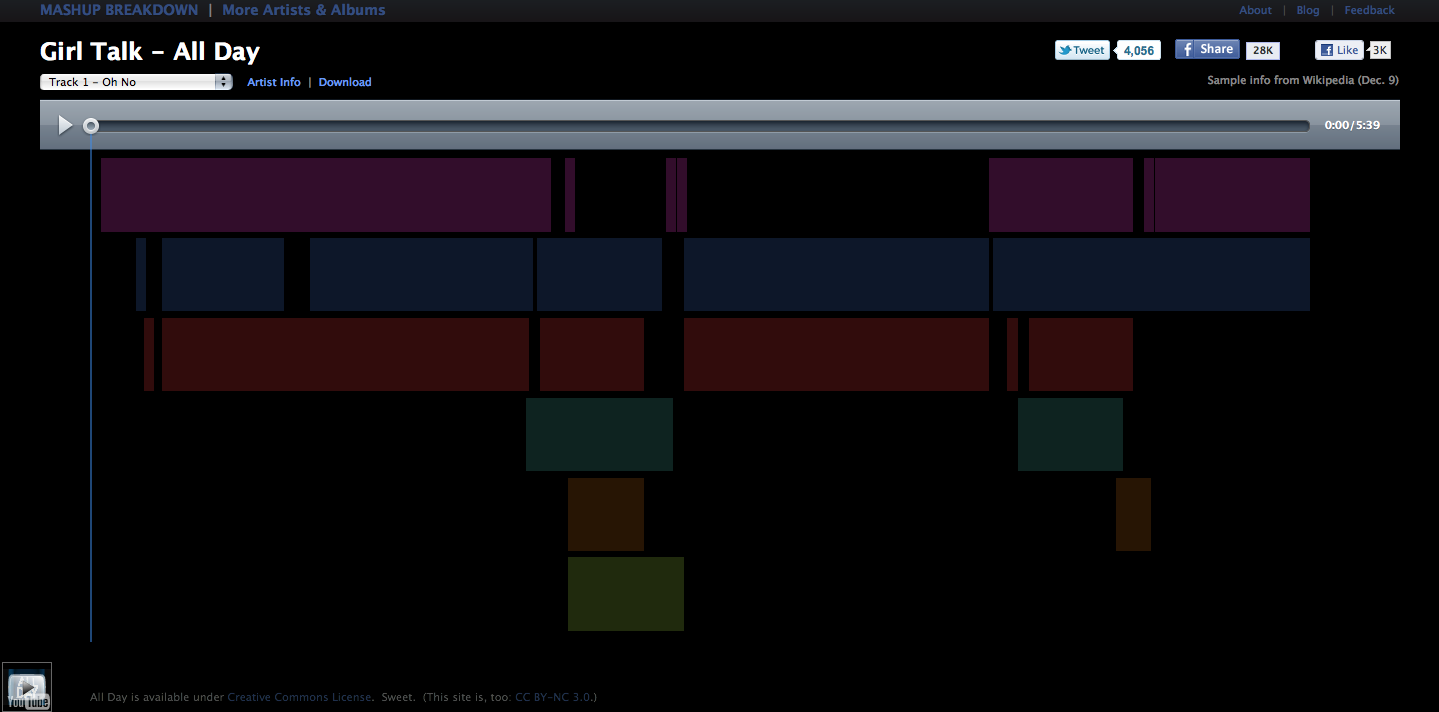The width and height of the screenshot is (1439, 712).
Task: Click the tweet count 4,056
Action: [1139, 50]
